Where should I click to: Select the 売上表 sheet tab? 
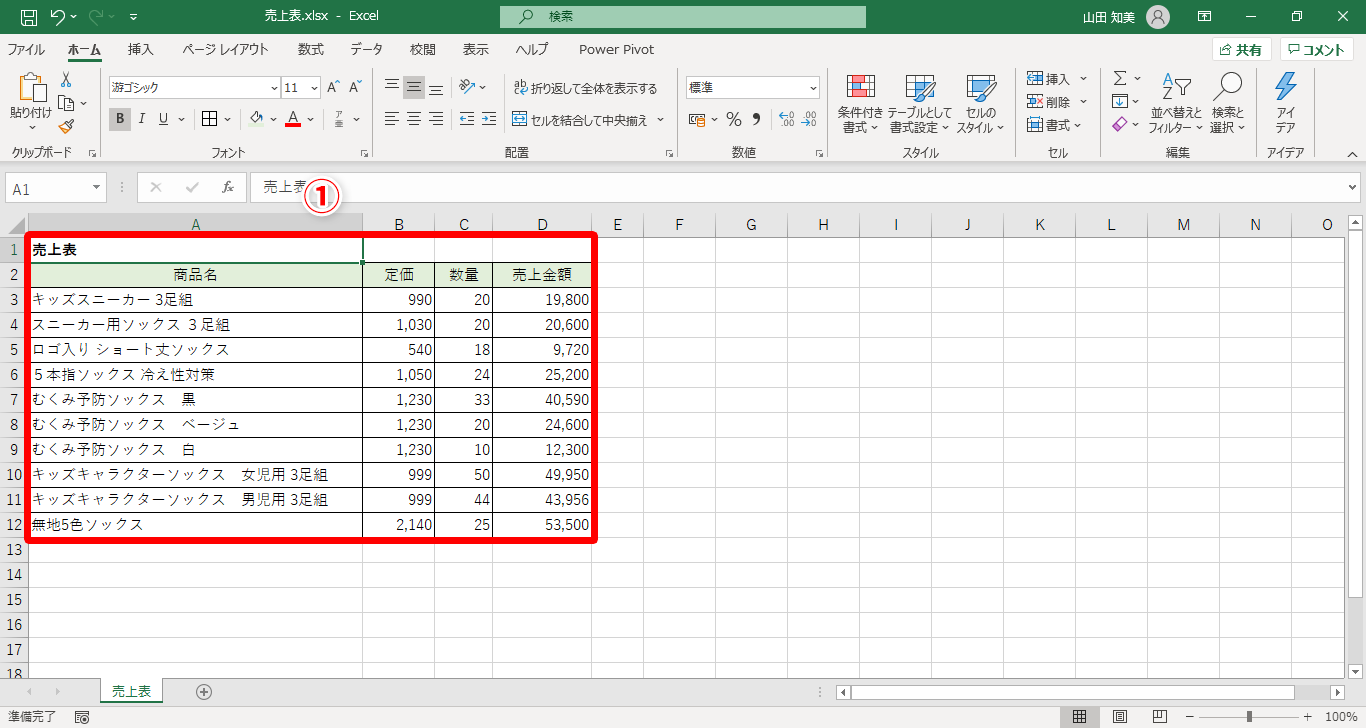click(131, 691)
